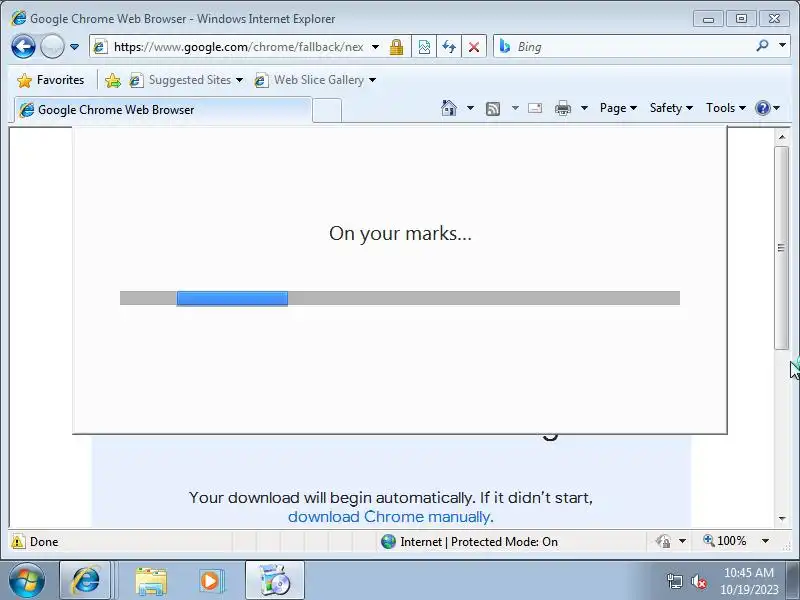Click the scrollbar down arrow

782,518
